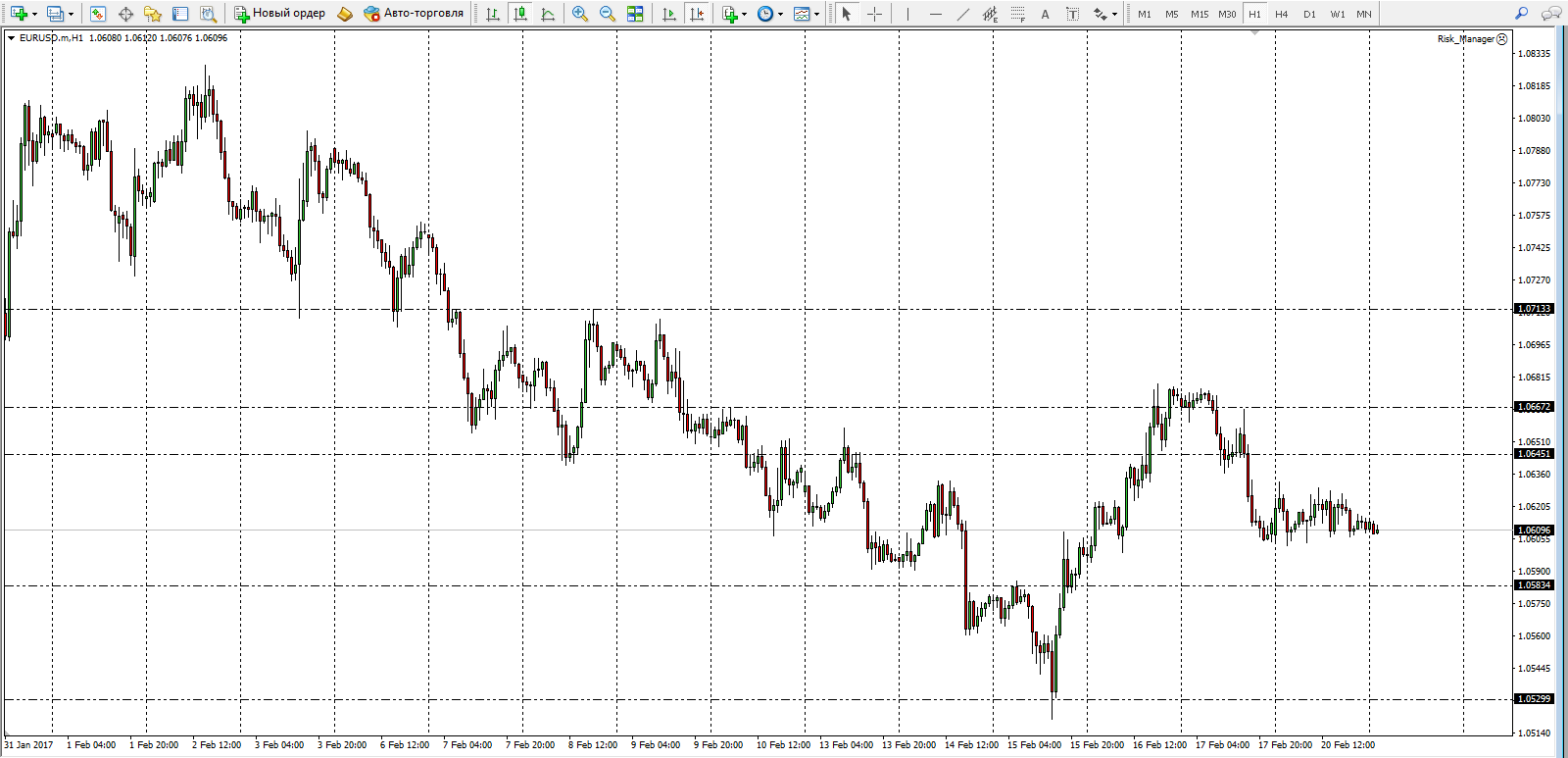Click the 15 Feb 04:00 time label

click(1034, 745)
